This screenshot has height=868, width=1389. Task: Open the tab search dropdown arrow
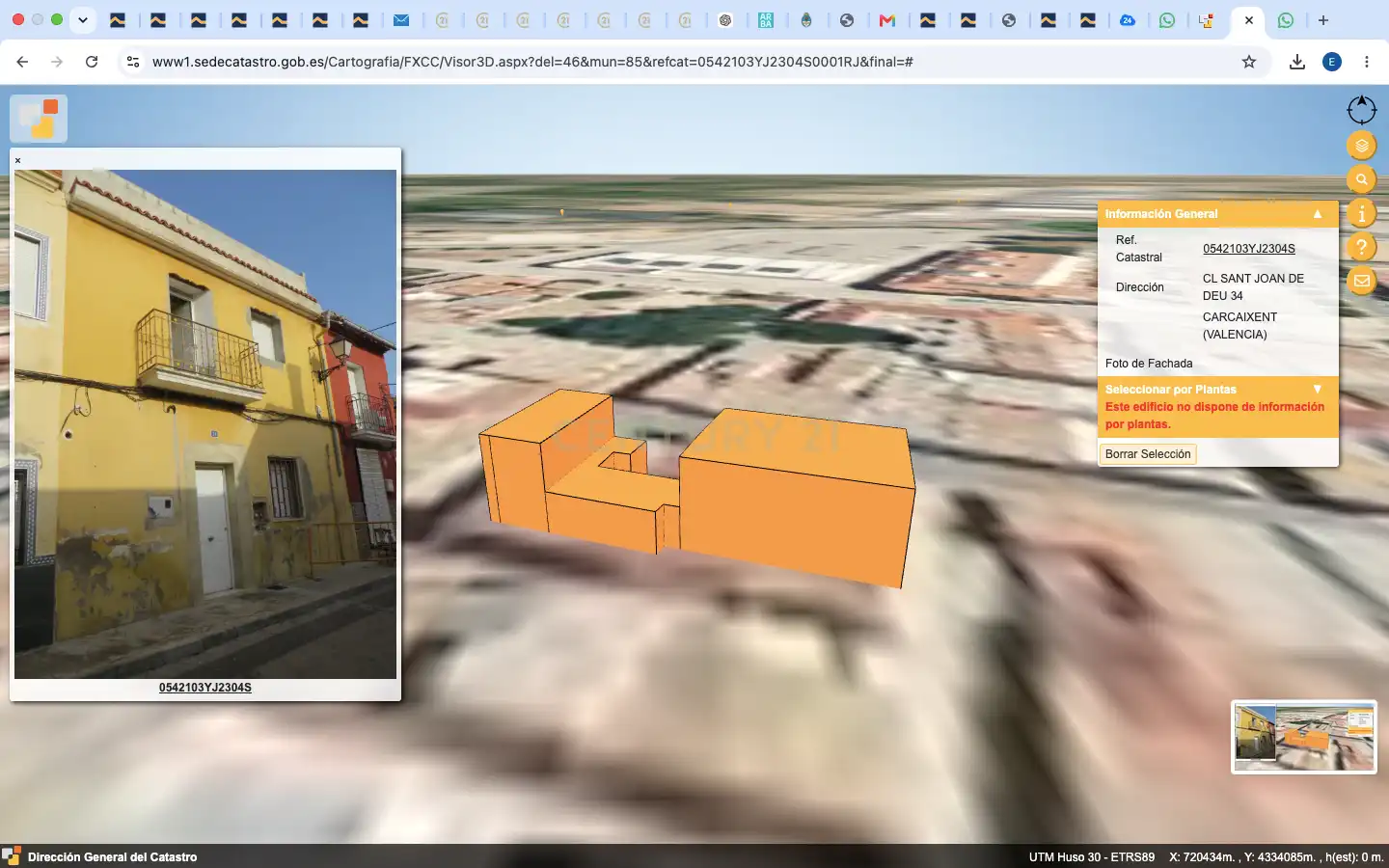83,20
